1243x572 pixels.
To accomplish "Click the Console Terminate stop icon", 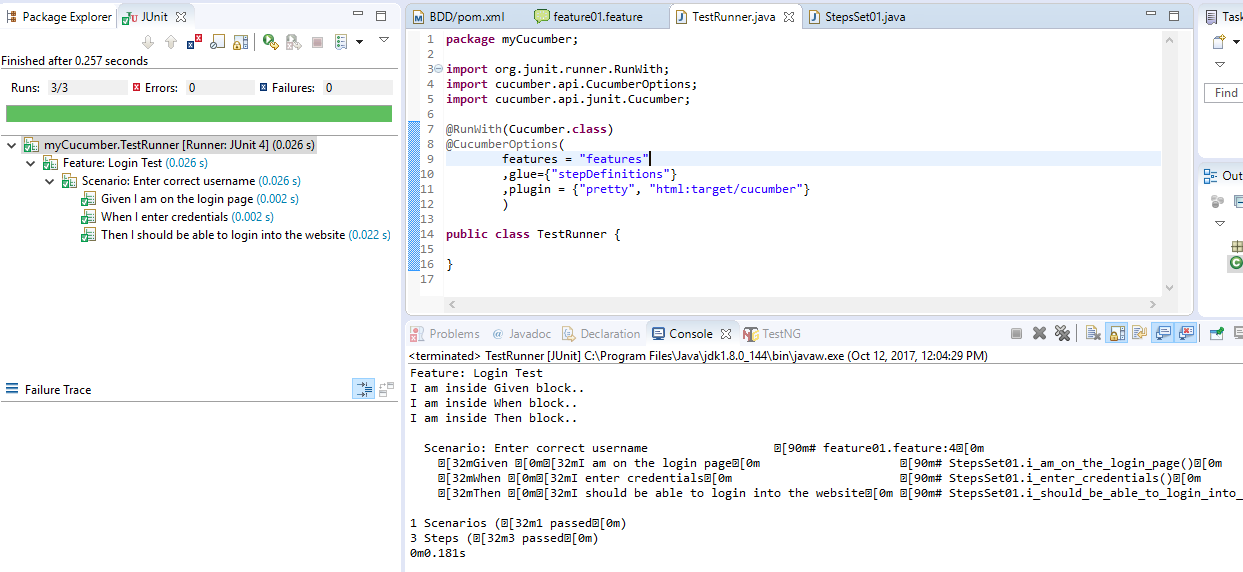I will pyautogui.click(x=1016, y=333).
